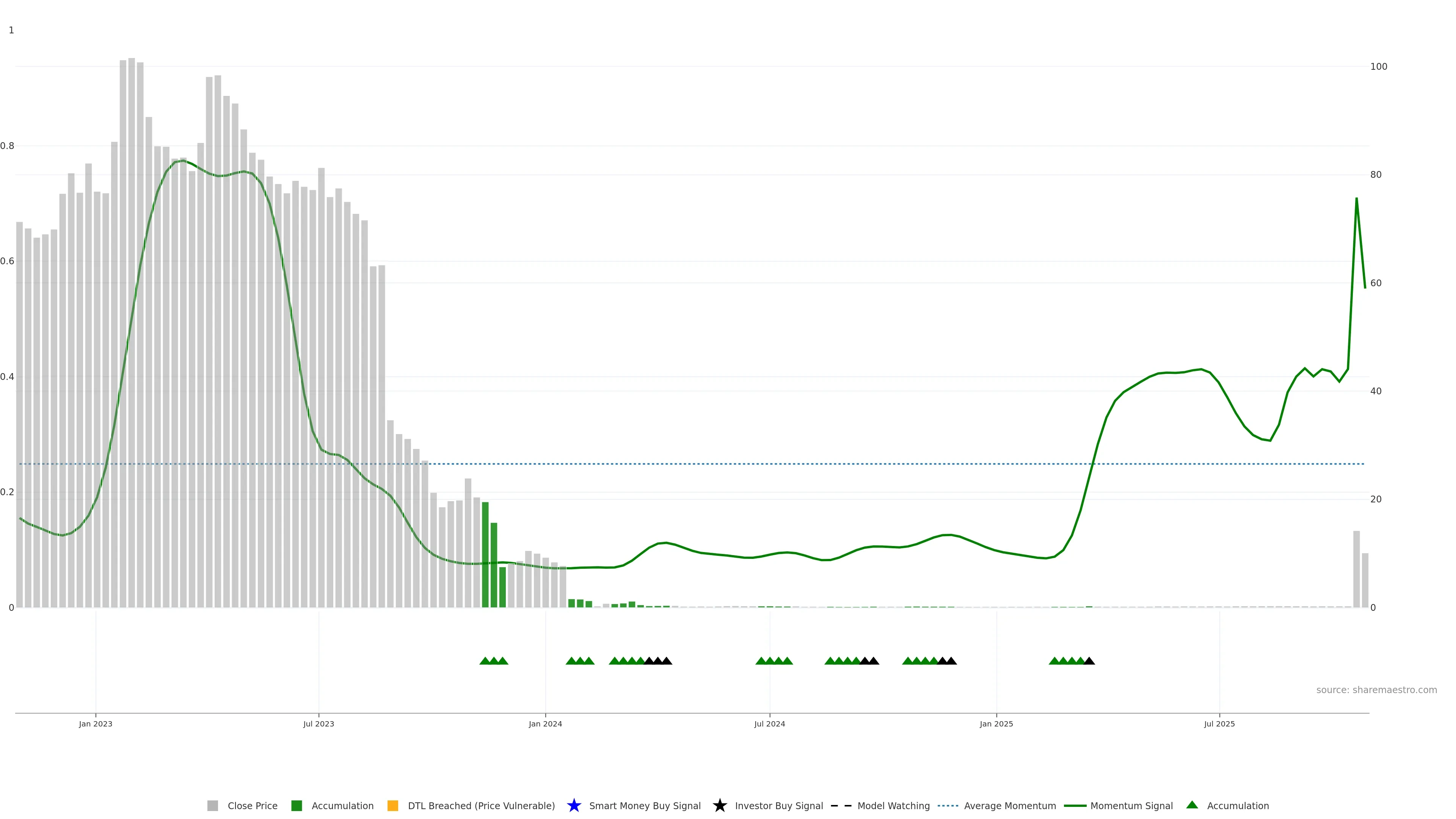Click the momentum line's final peak
This screenshot has width=1456, height=819.
(x=1356, y=199)
